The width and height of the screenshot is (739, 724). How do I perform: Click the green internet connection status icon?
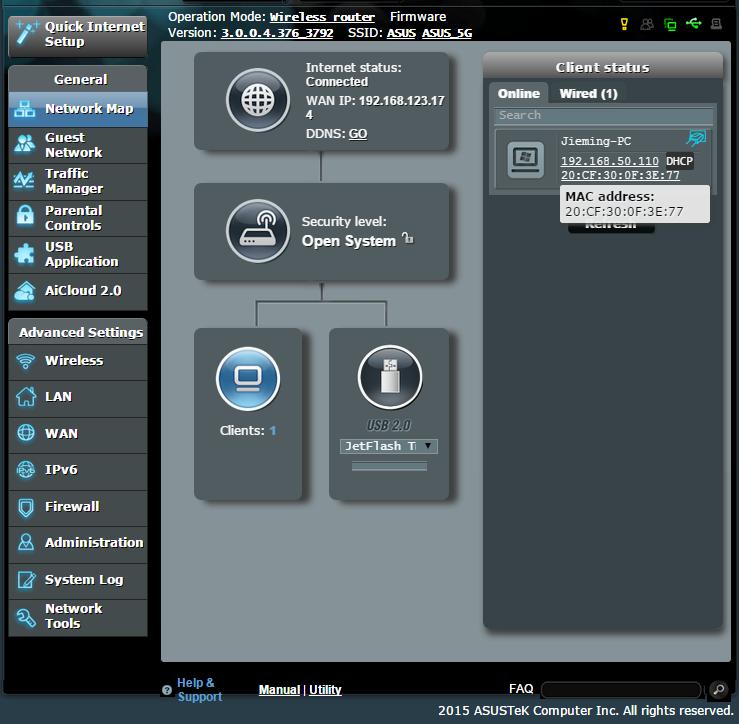click(x=670, y=24)
